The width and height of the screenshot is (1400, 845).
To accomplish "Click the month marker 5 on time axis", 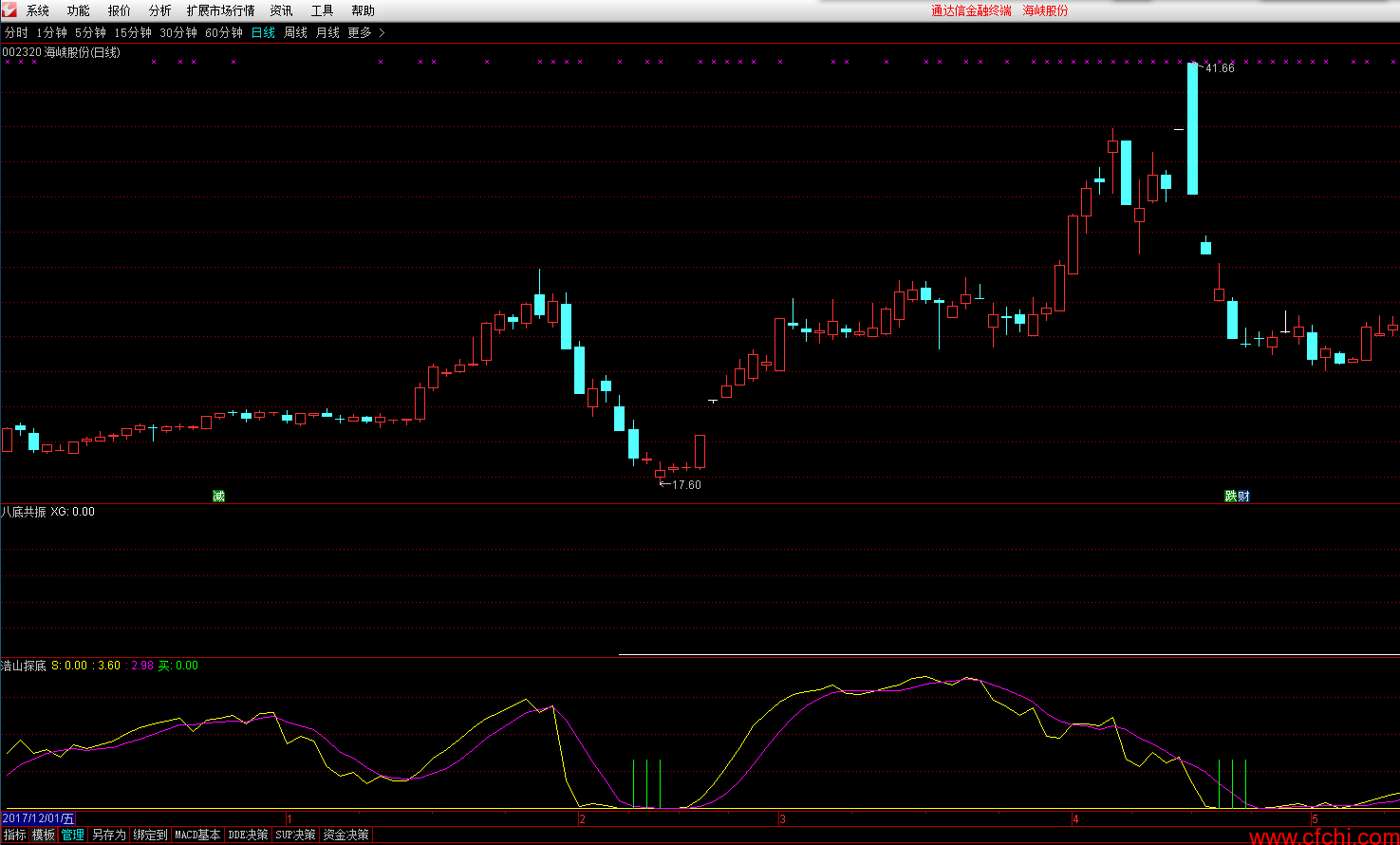I will pos(1315,818).
